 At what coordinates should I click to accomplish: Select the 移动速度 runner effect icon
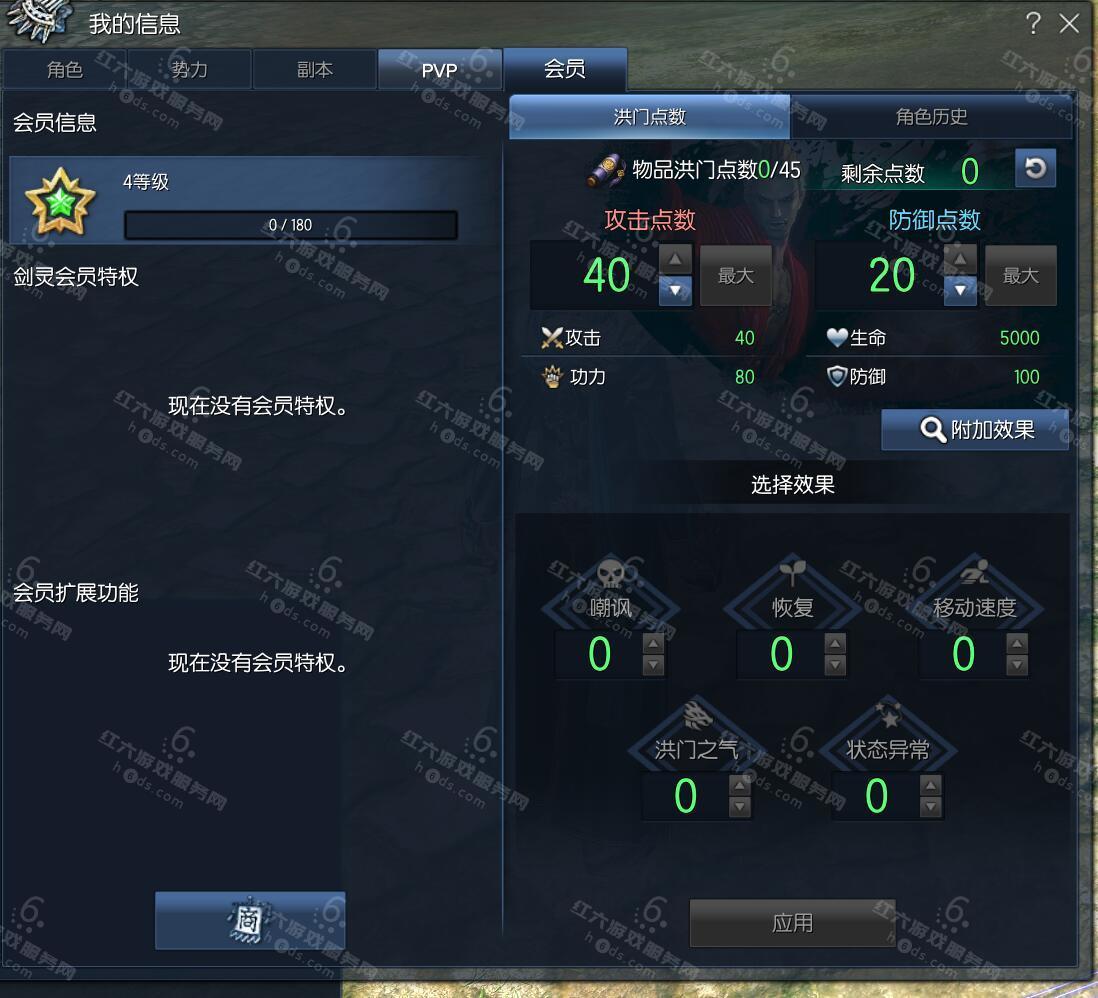point(975,572)
